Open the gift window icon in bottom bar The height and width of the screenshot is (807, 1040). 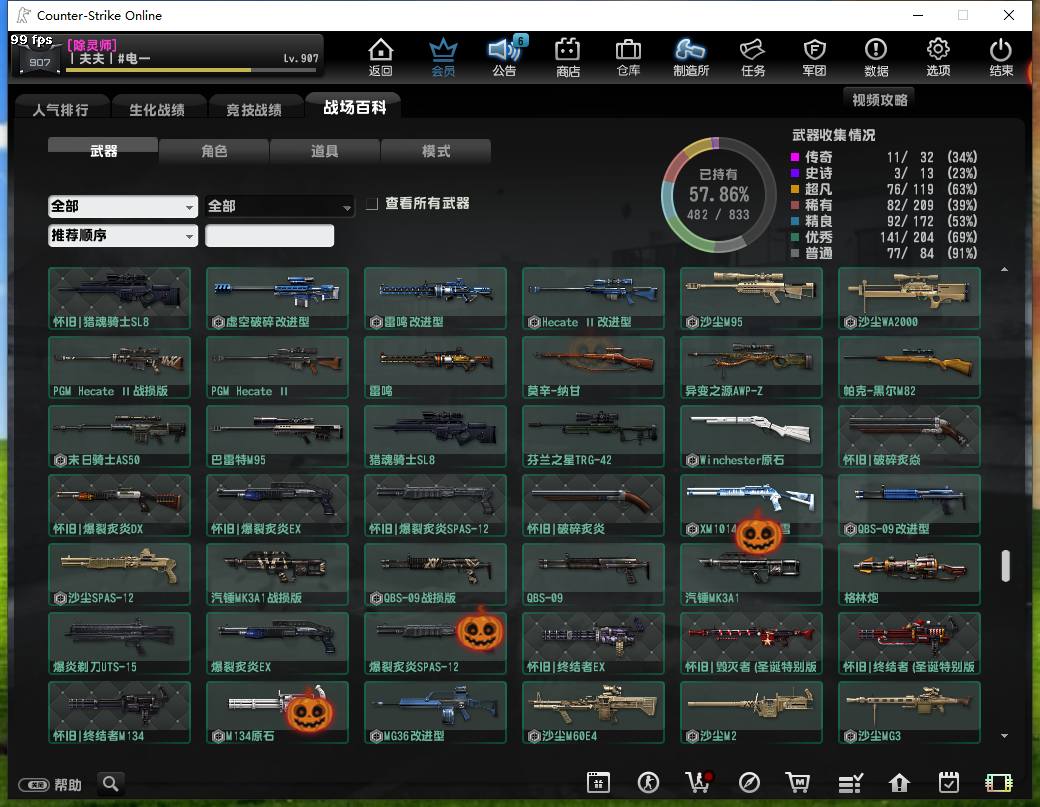point(598,783)
